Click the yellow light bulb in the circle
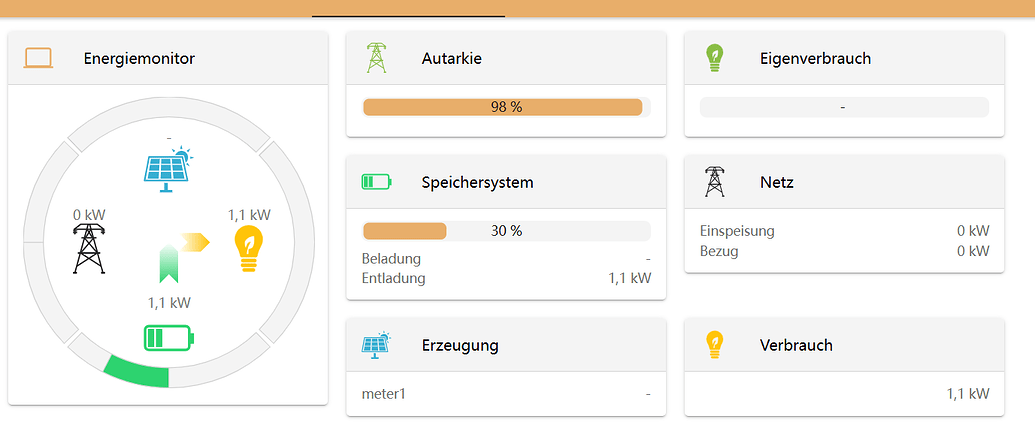The image size is (1035, 436). [x=247, y=249]
